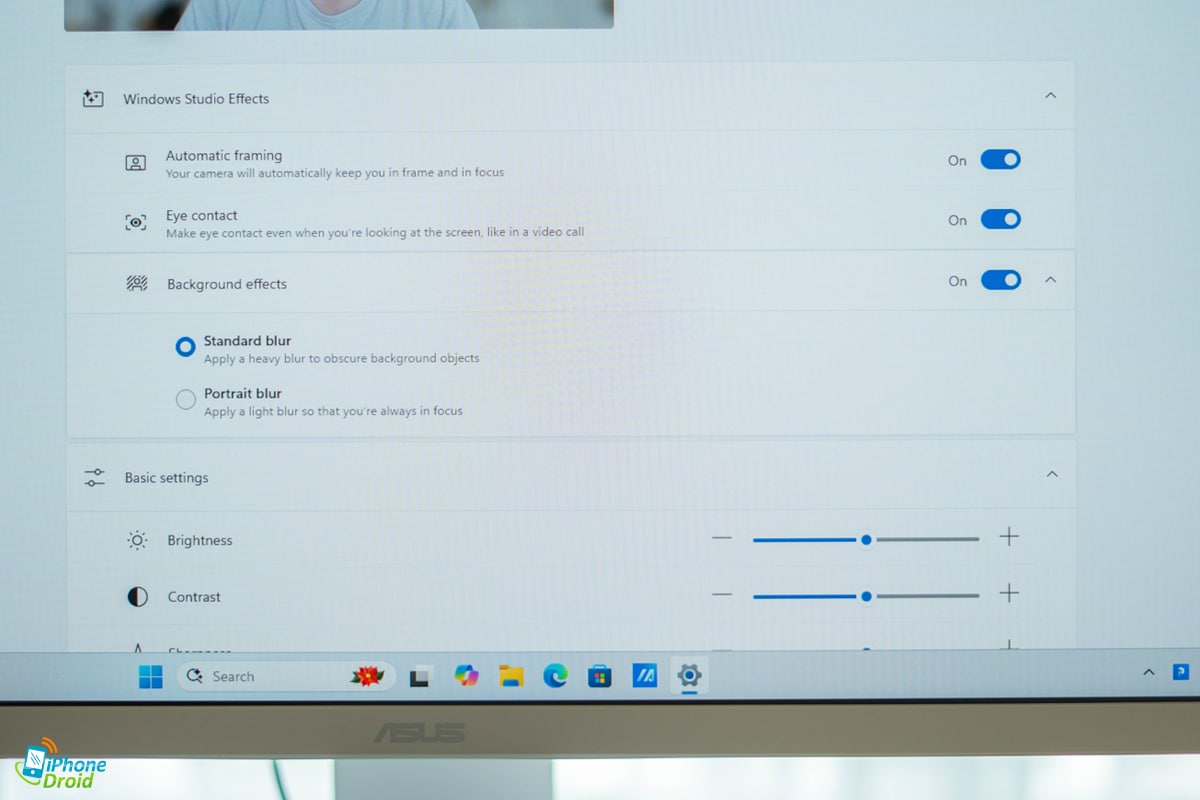Increase brightness with plus button
This screenshot has width=1200, height=800.
coord(1009,538)
